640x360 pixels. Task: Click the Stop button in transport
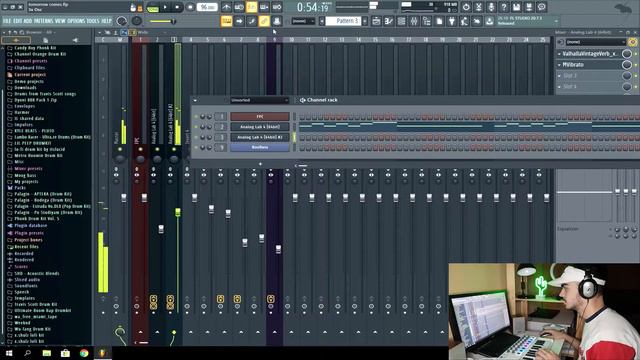177,7
